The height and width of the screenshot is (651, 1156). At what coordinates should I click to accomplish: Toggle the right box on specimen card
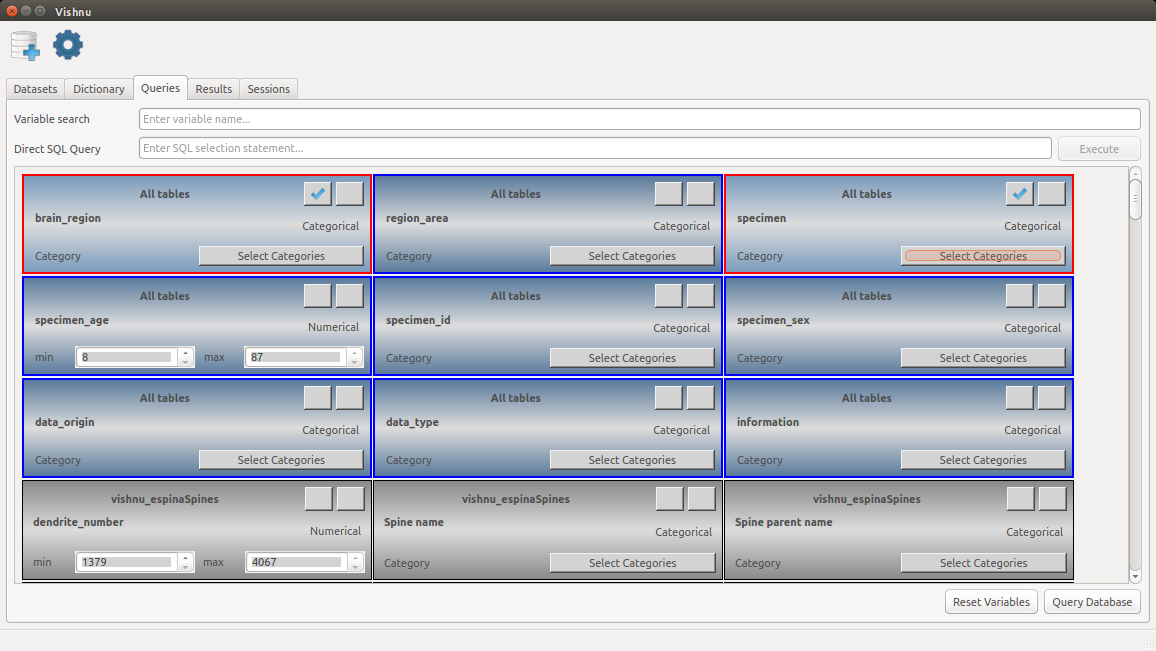[1051, 194]
